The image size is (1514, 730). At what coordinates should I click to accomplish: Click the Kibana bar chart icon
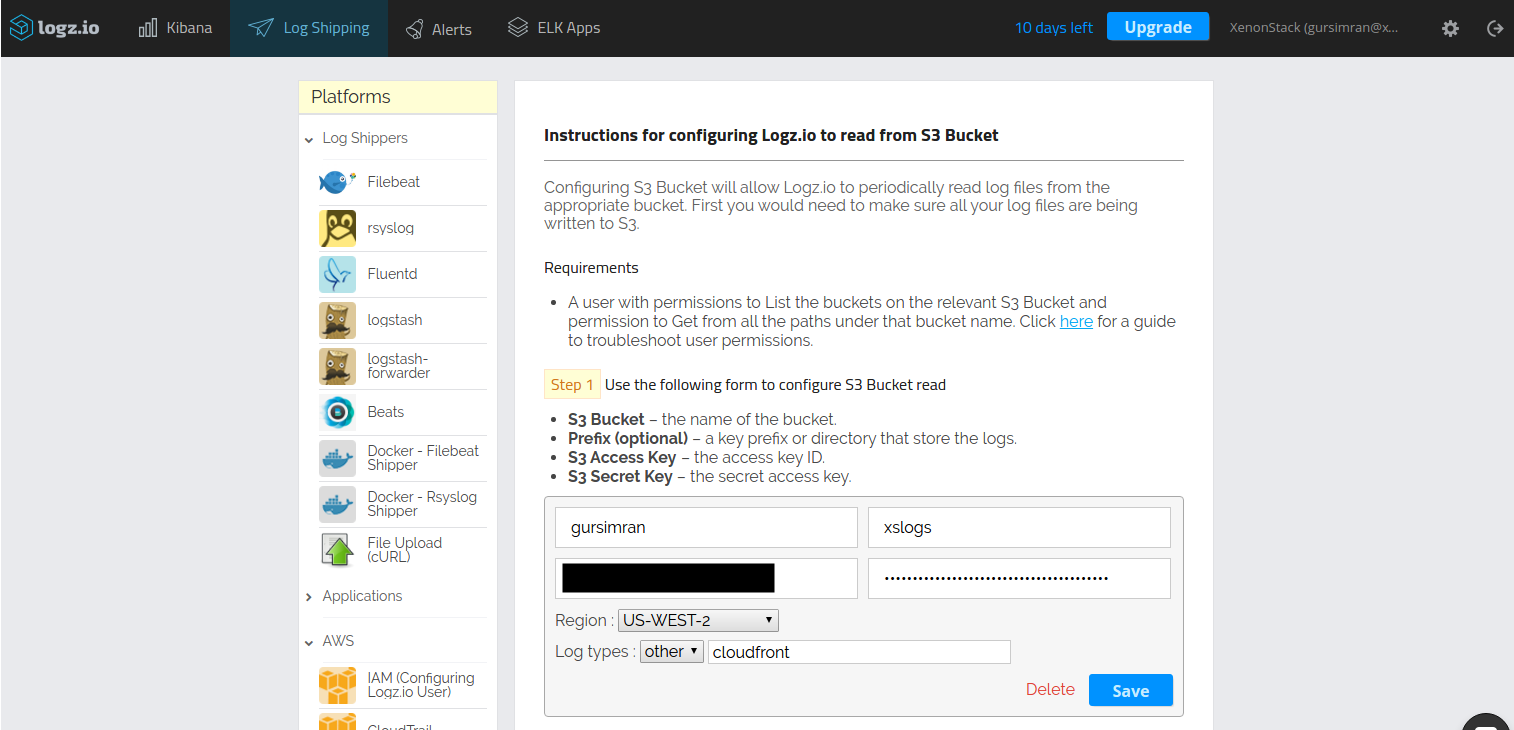148,28
